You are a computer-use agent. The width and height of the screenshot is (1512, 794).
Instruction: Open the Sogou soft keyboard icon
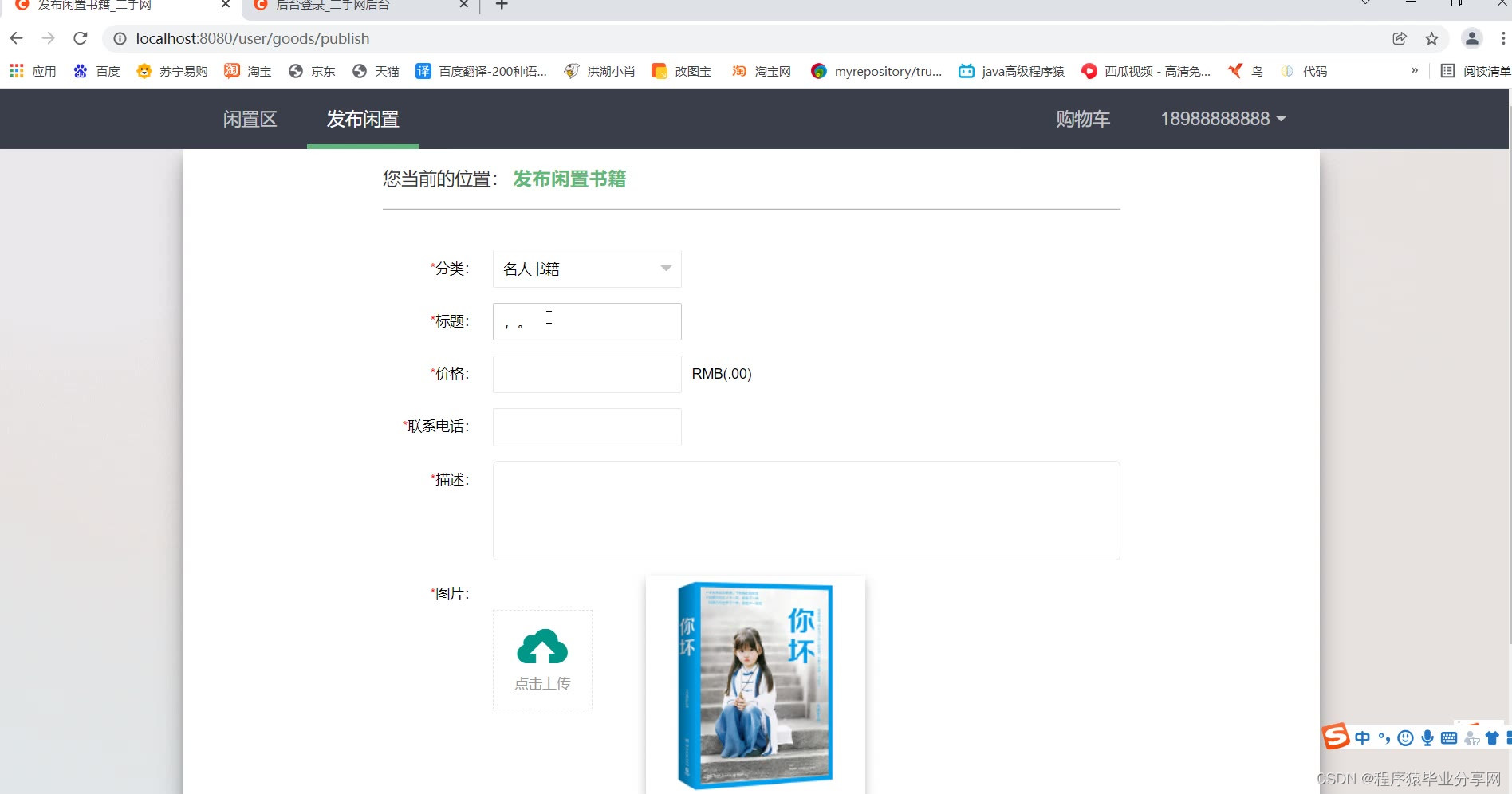(1449, 737)
